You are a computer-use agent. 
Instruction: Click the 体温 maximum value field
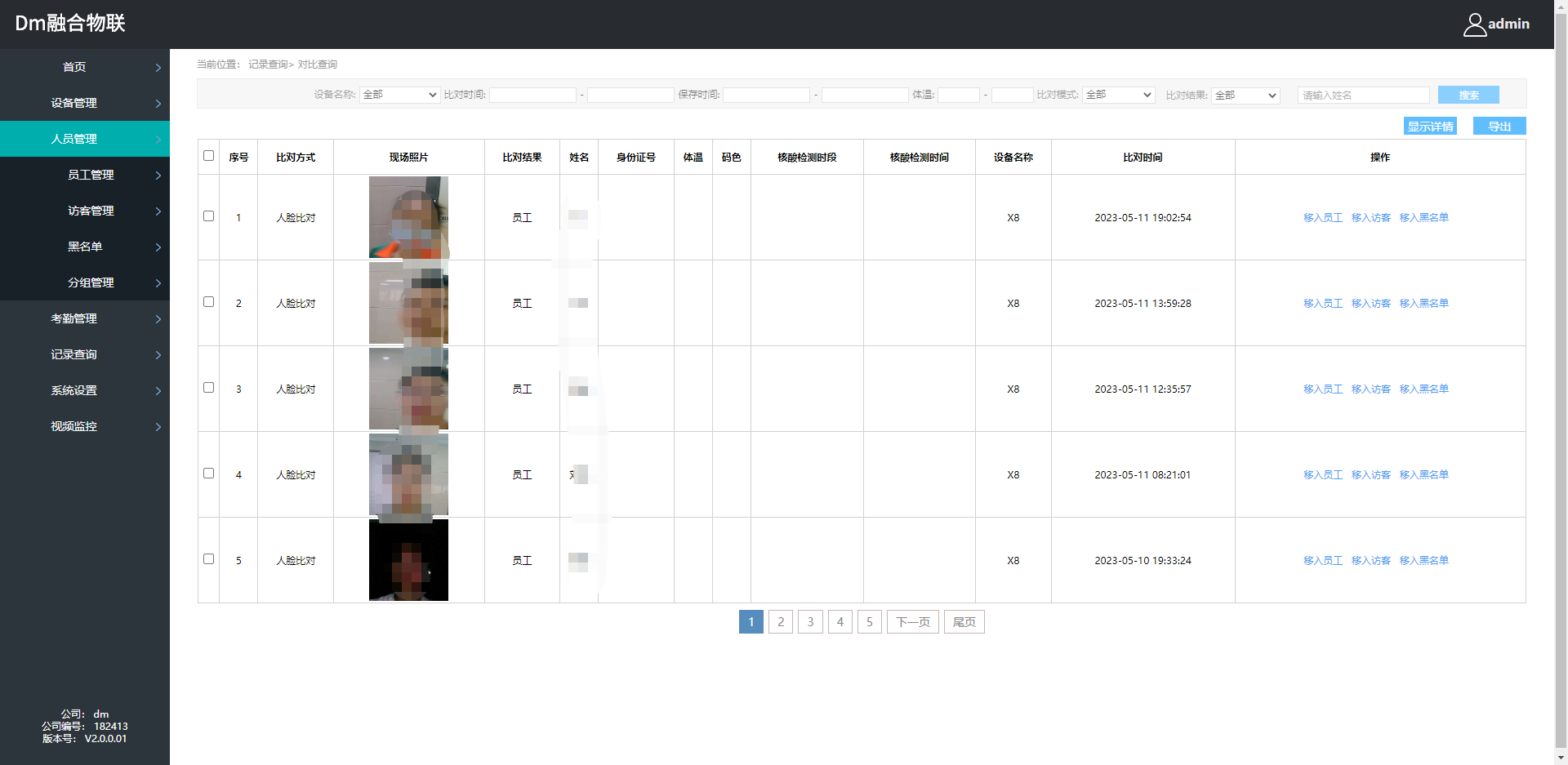(1013, 95)
